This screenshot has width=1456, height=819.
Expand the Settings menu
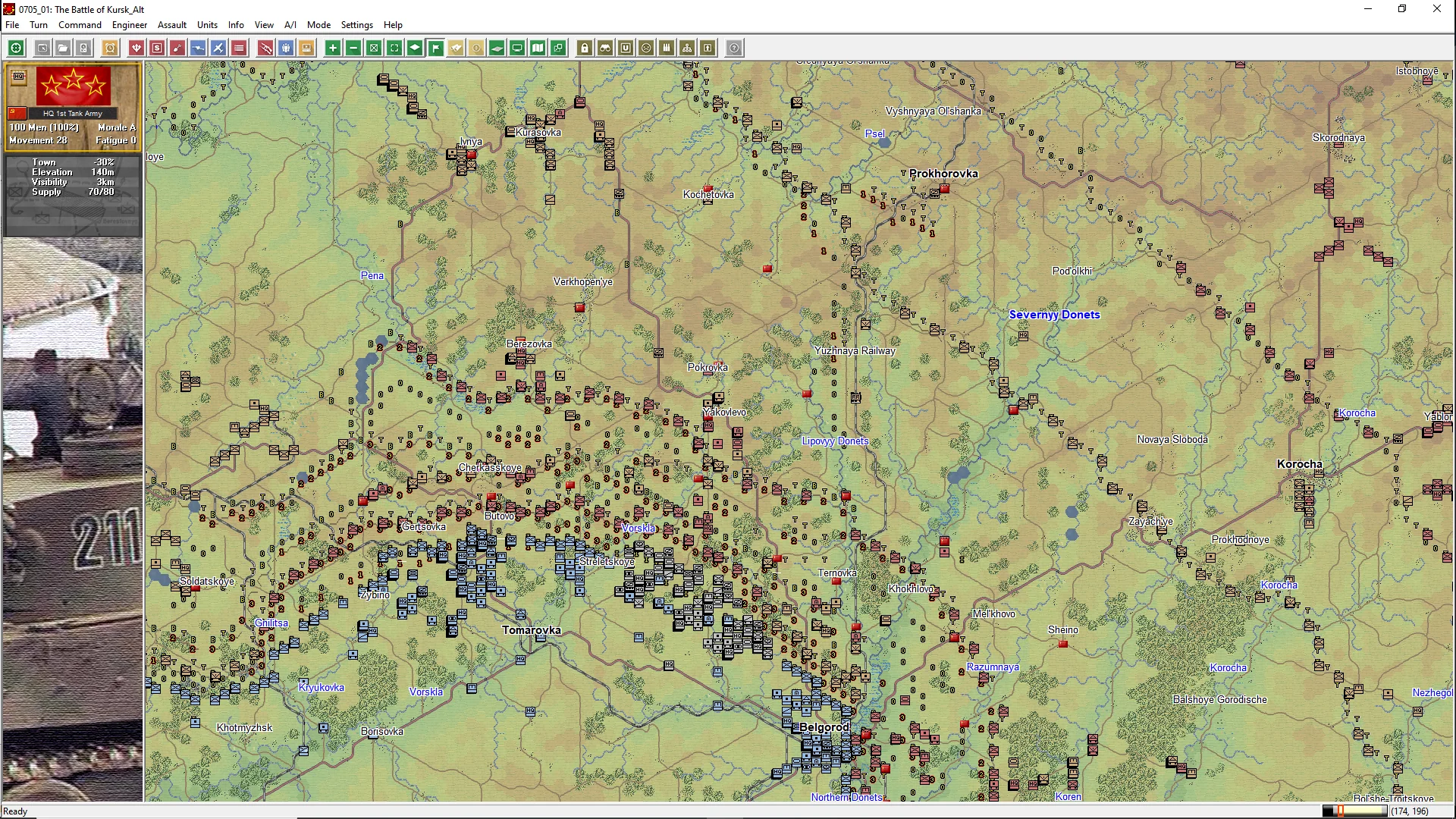coord(356,25)
